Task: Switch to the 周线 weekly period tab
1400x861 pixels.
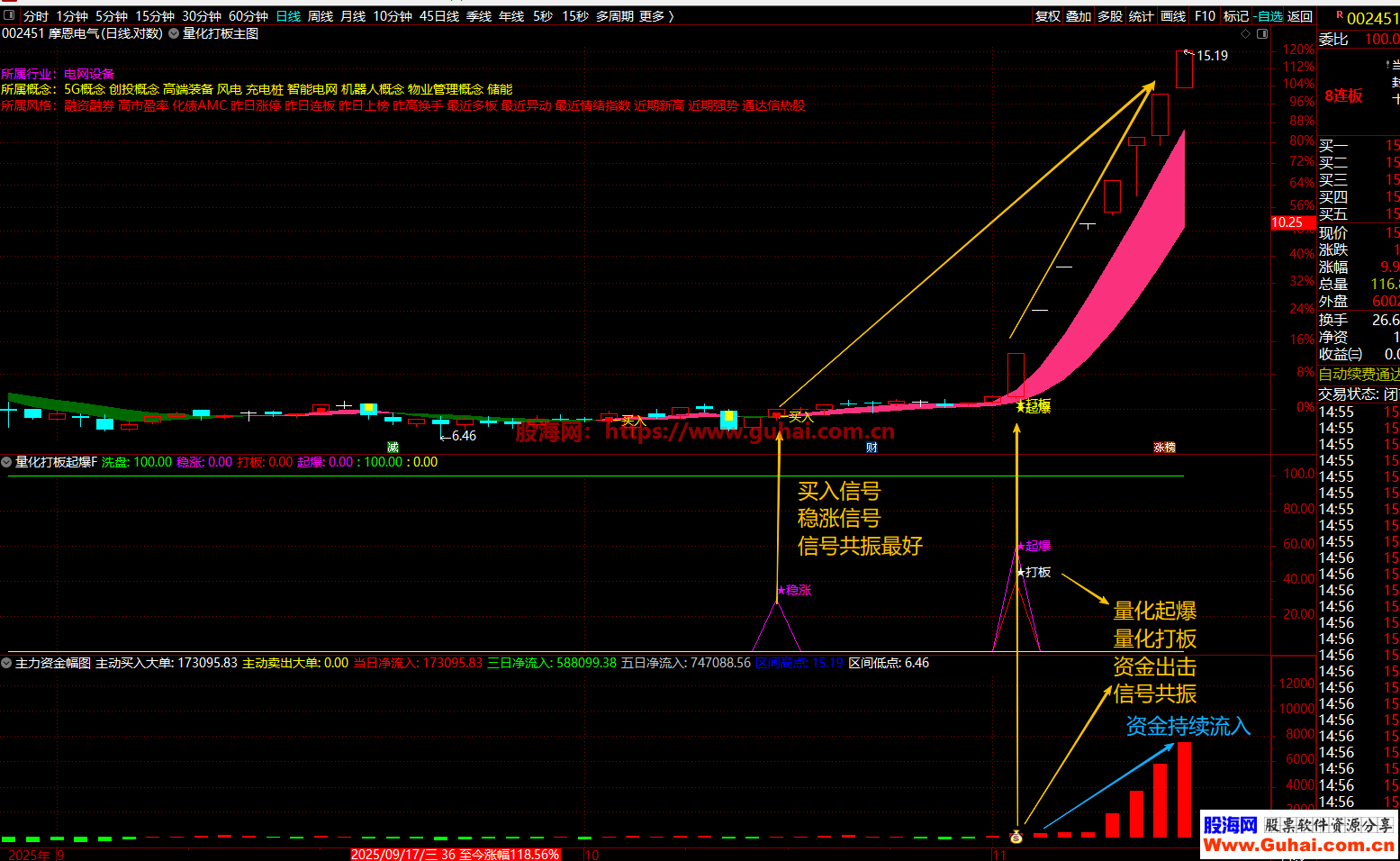Action: pos(321,16)
